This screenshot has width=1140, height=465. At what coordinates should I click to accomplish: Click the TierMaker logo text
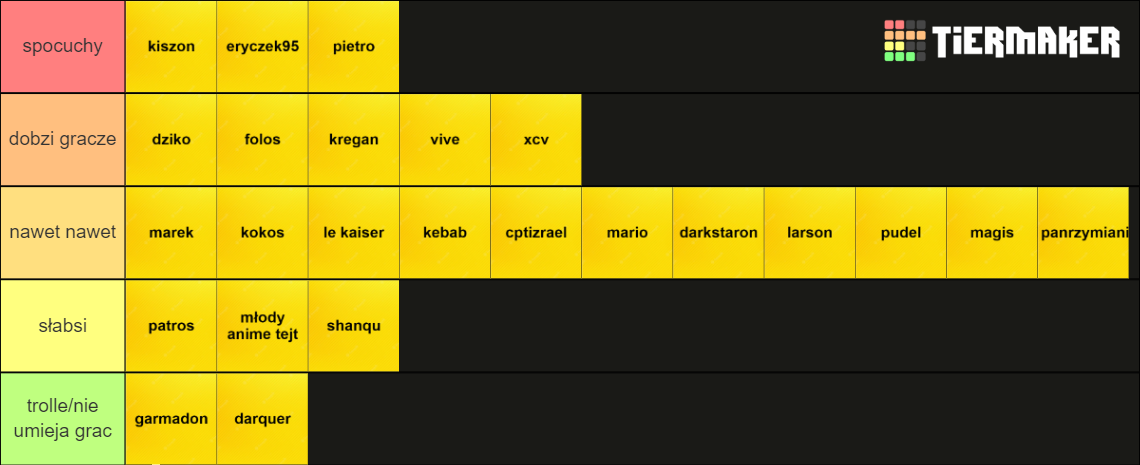click(1027, 41)
